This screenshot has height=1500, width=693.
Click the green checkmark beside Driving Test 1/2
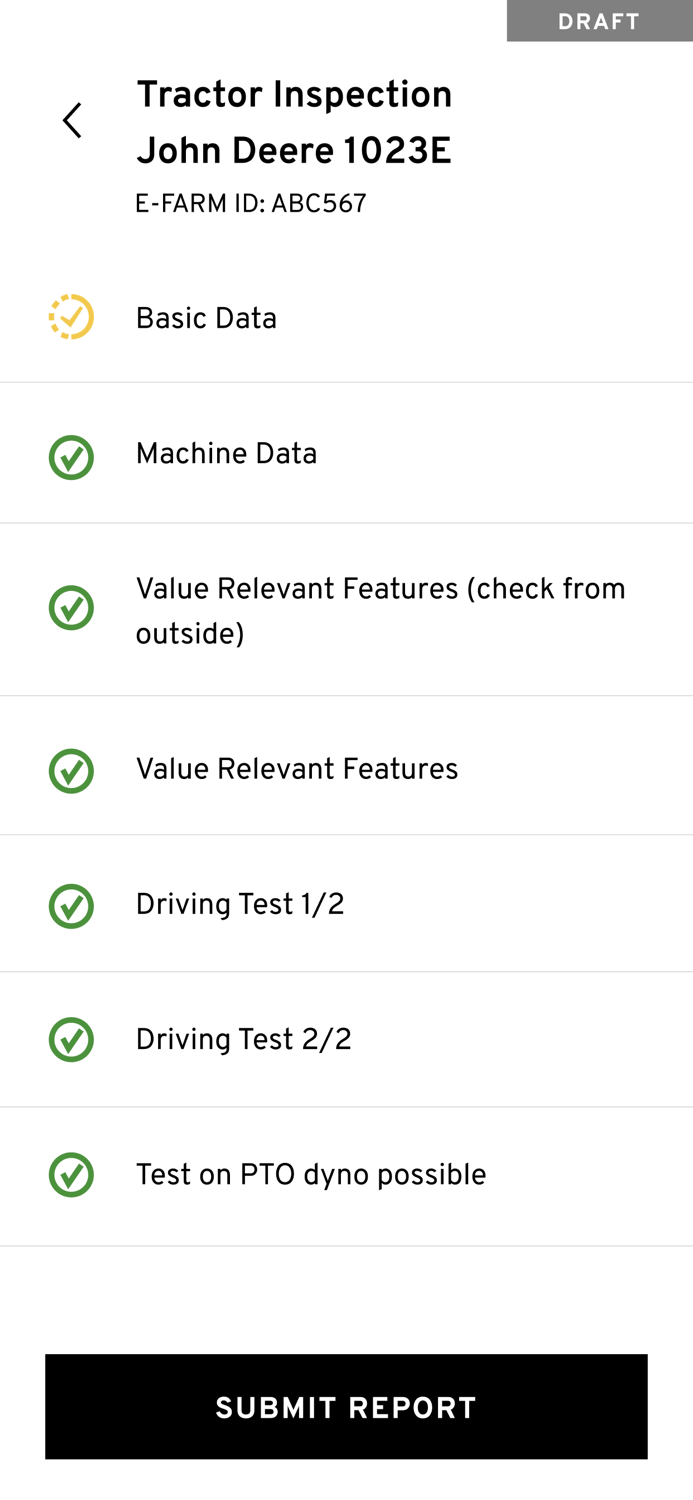(71, 906)
